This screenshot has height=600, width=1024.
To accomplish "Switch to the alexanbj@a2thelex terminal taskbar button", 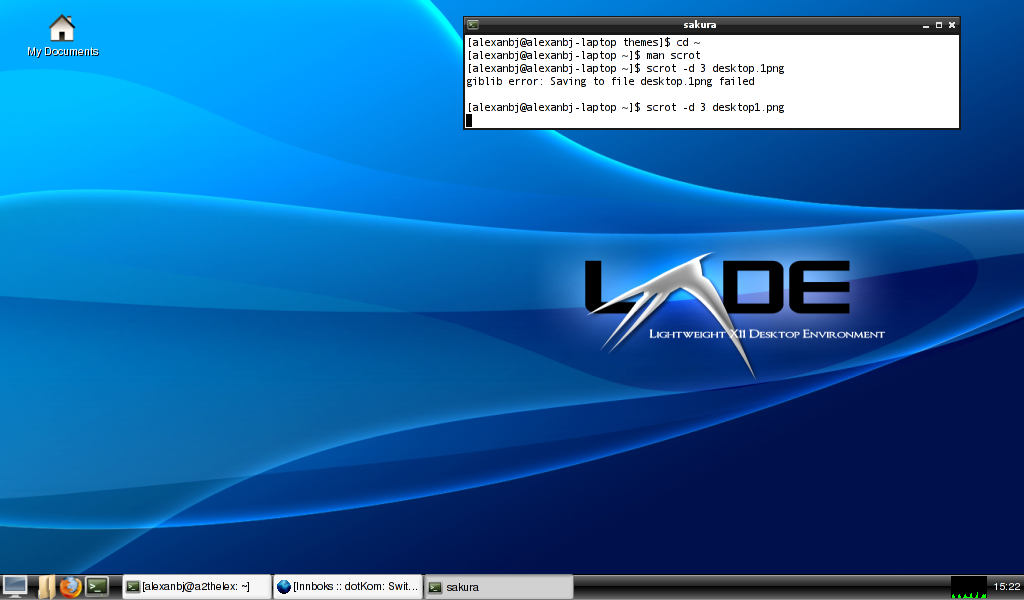I will (x=197, y=586).
